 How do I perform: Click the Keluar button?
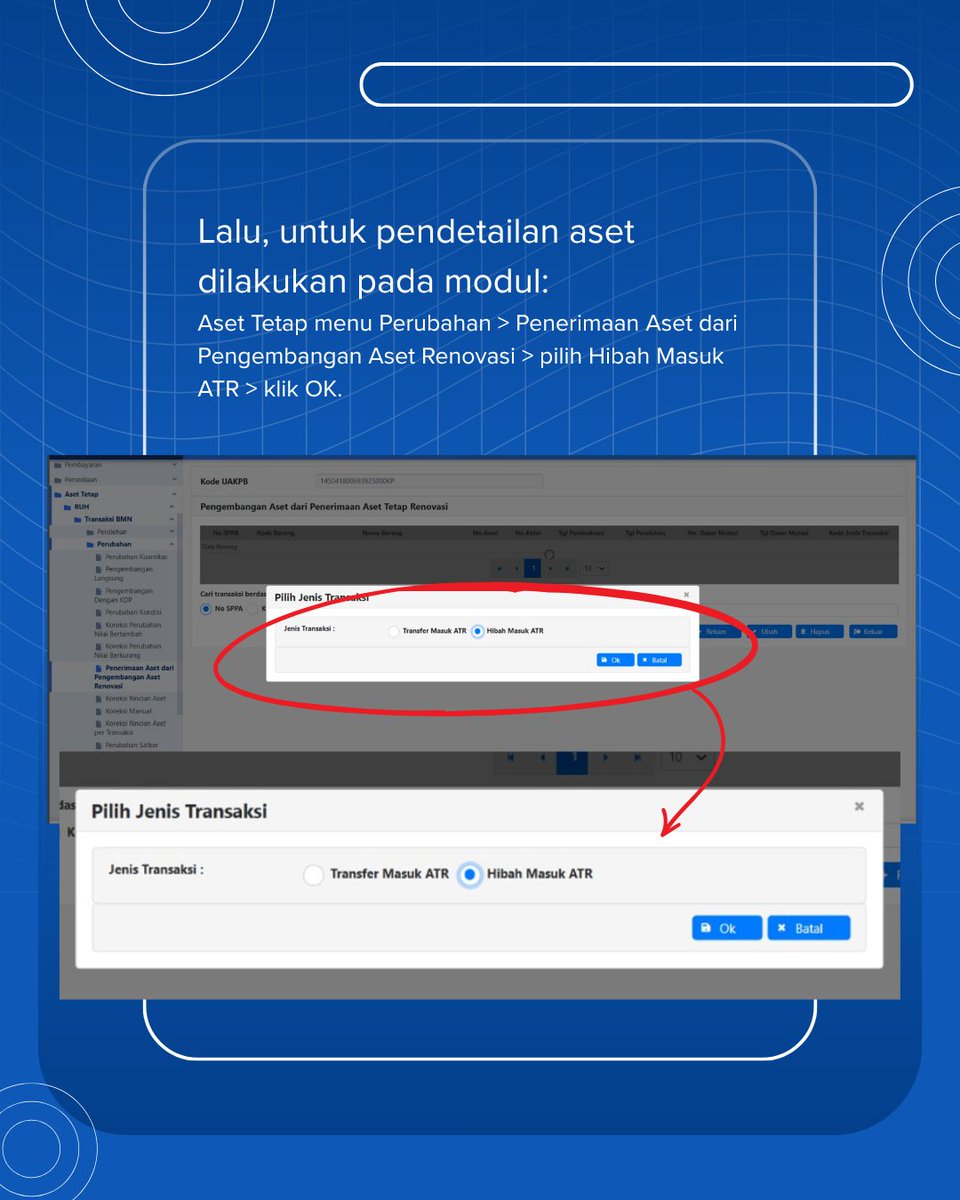(873, 631)
